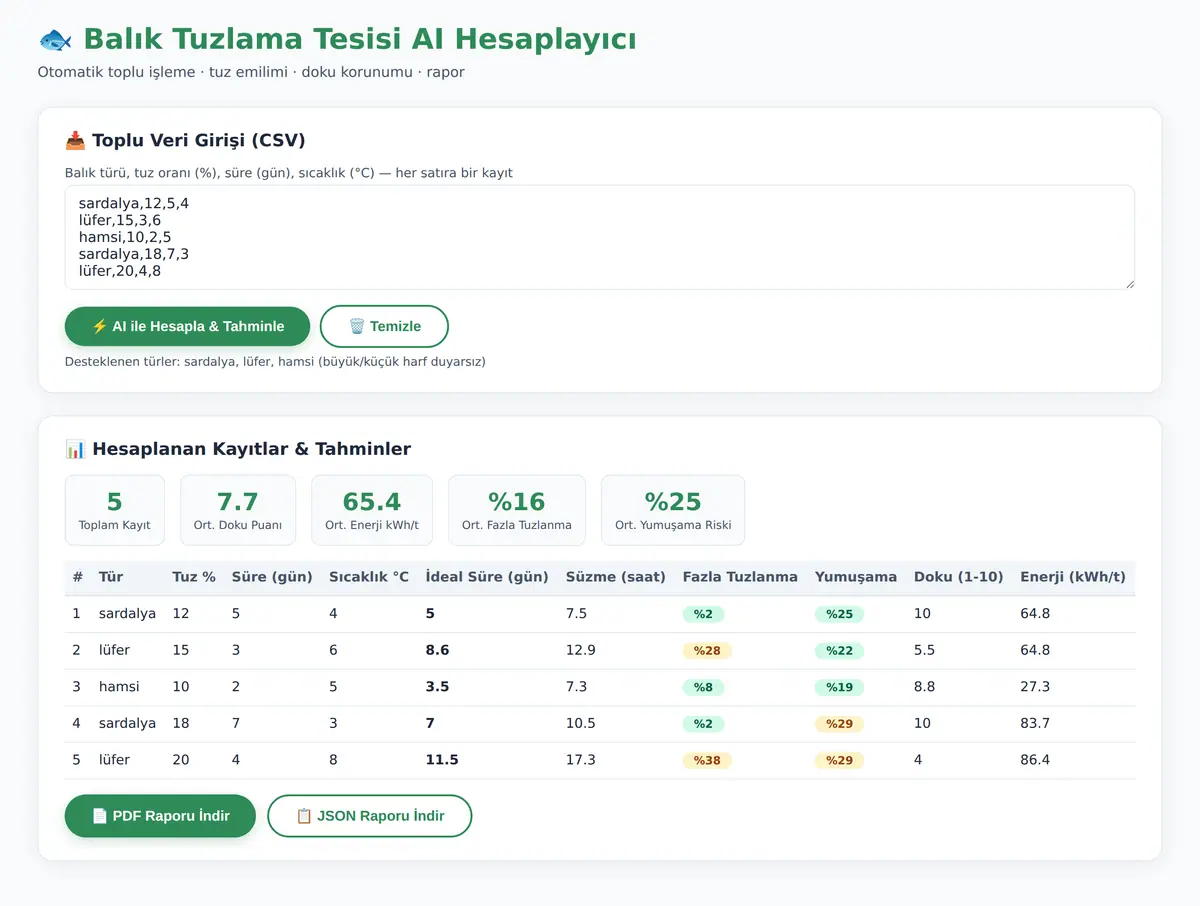The height and width of the screenshot is (906, 1200).
Task: Click the %22 softening badge in row 2
Action: [x=839, y=651]
